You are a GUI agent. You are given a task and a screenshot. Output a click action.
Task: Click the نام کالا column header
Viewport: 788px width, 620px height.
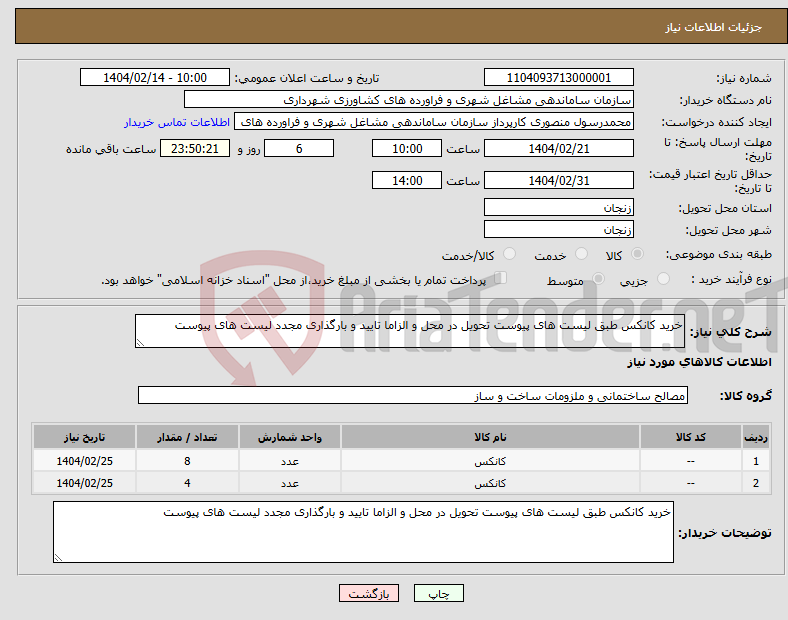point(490,437)
